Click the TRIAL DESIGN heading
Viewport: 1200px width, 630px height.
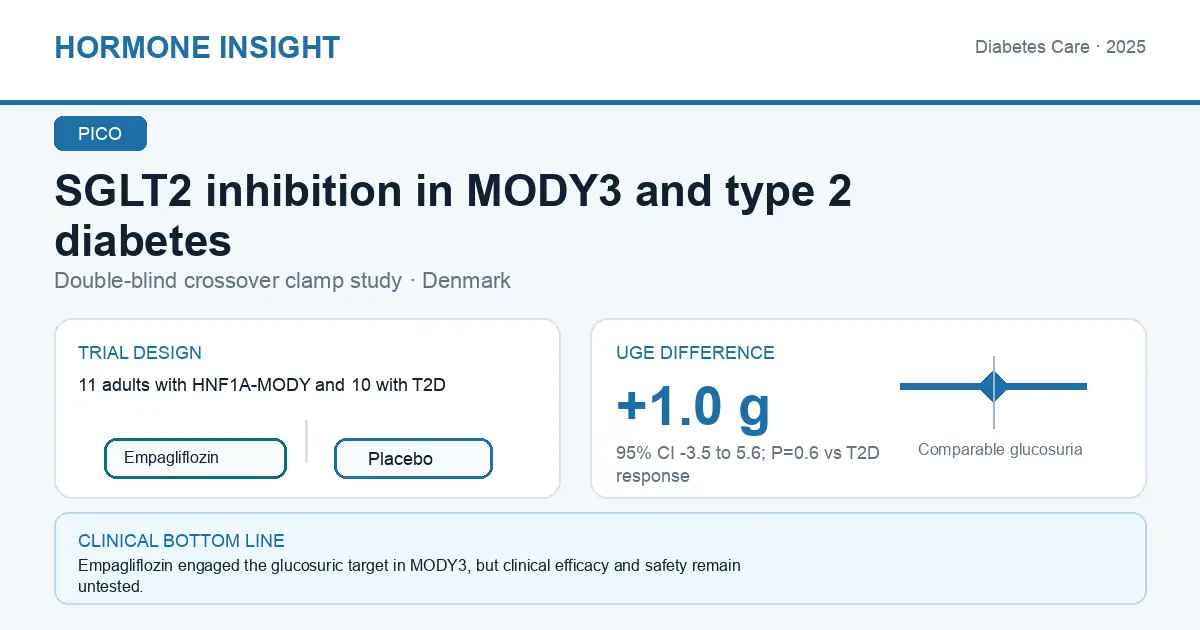pos(140,353)
